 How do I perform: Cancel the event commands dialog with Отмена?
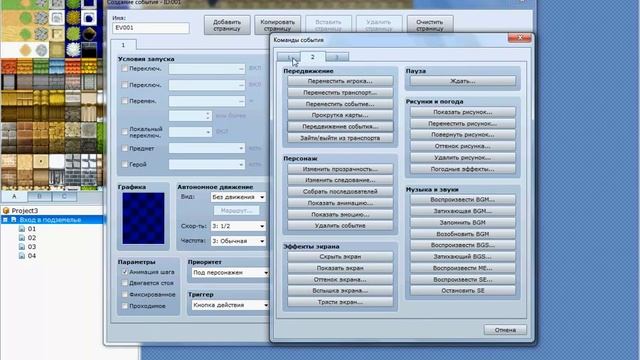[x=505, y=330]
